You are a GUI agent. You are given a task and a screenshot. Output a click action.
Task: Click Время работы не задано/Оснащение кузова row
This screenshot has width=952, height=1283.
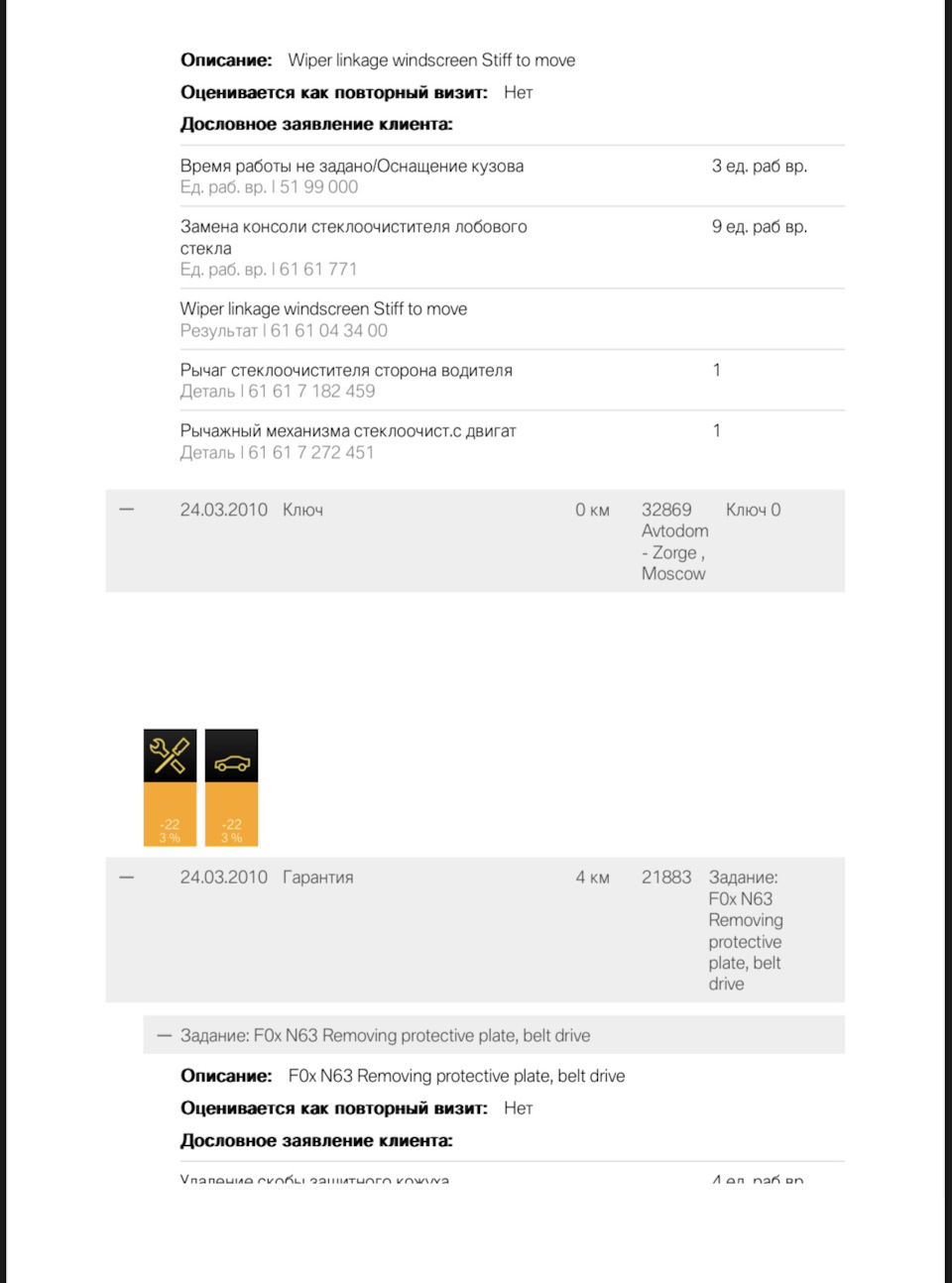352,167
